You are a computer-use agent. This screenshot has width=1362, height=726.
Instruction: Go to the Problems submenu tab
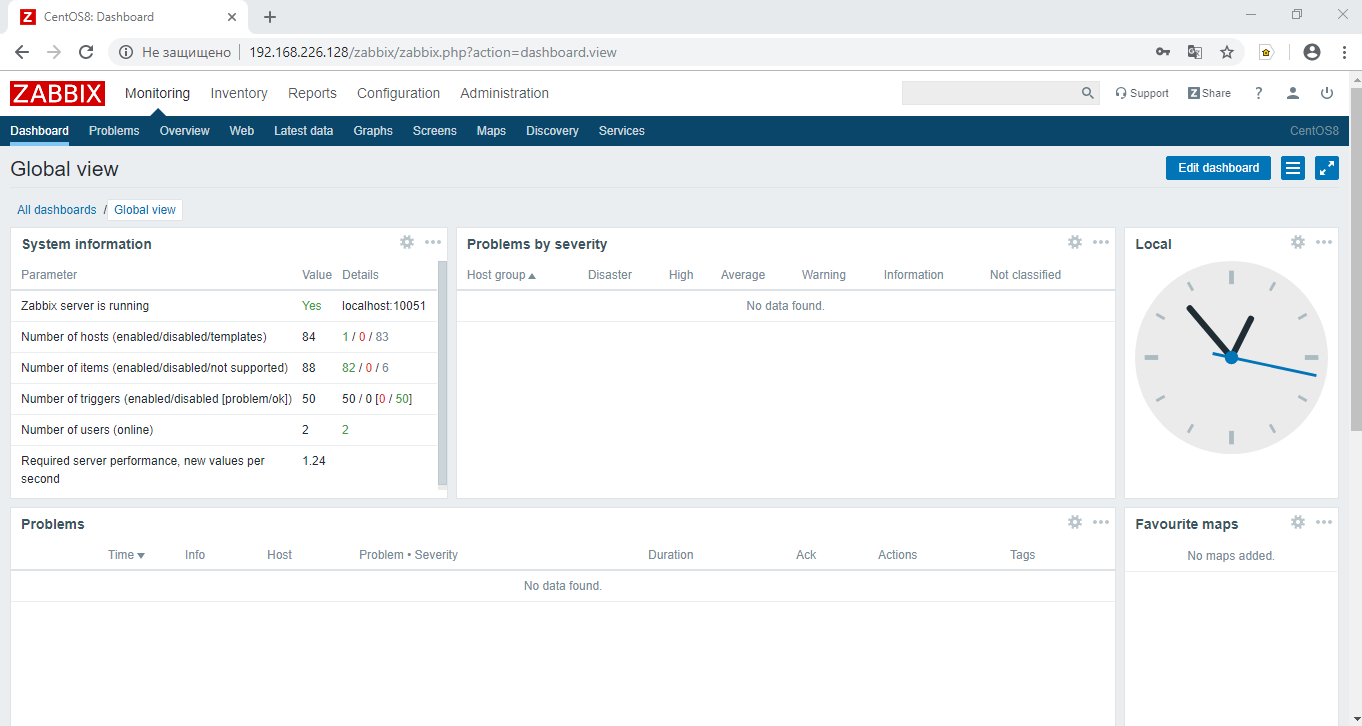[114, 131]
